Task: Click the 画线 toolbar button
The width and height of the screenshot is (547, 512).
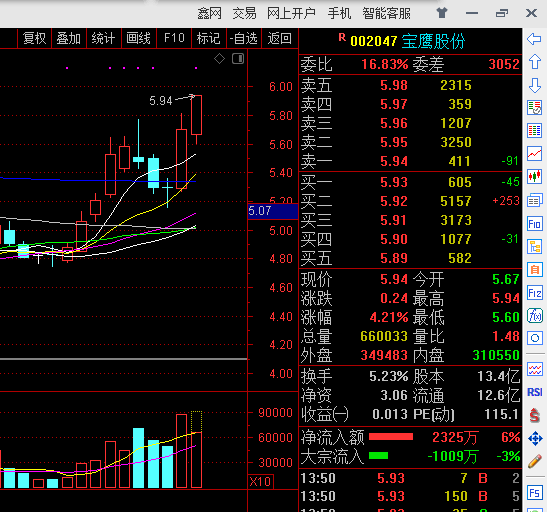Action: click(138, 38)
